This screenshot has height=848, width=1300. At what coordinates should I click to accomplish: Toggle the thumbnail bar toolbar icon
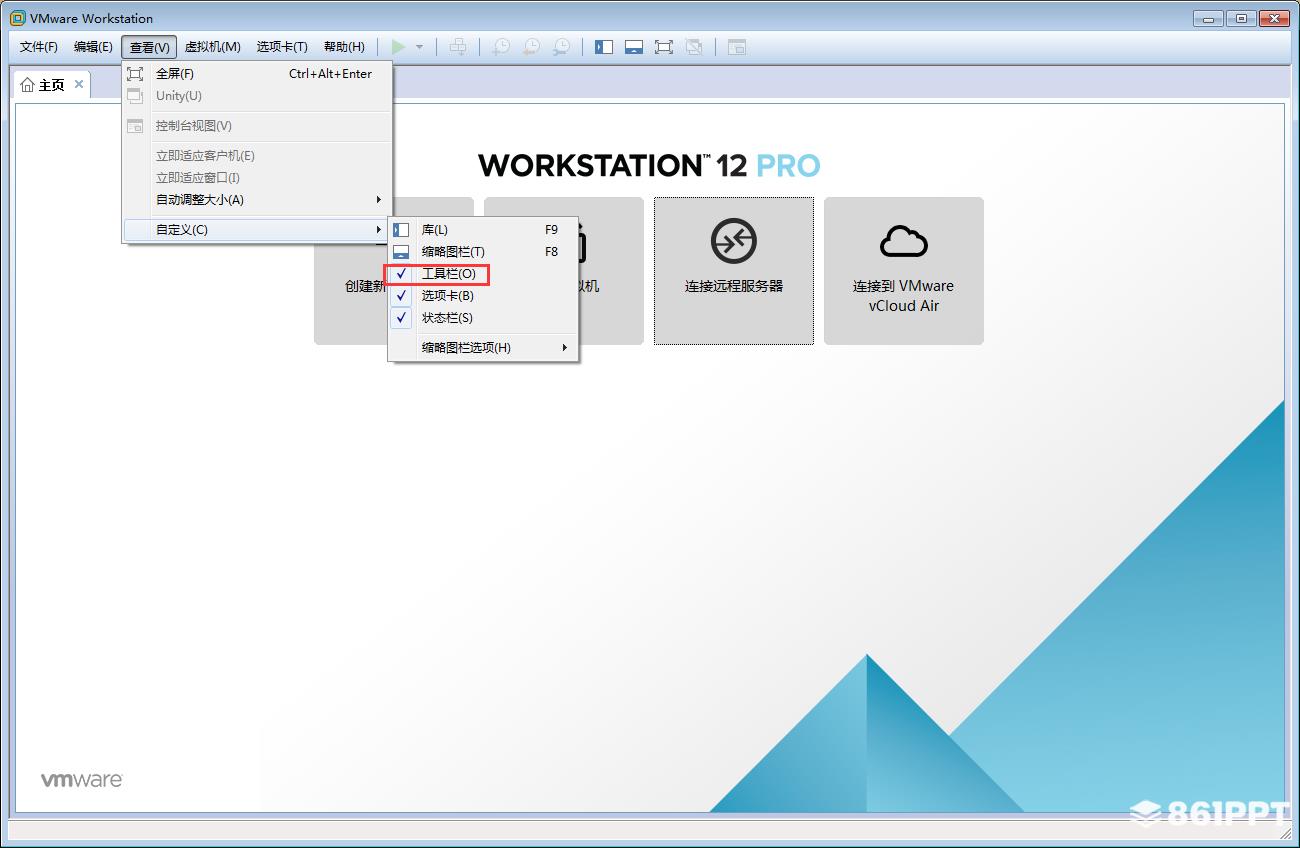click(x=634, y=47)
